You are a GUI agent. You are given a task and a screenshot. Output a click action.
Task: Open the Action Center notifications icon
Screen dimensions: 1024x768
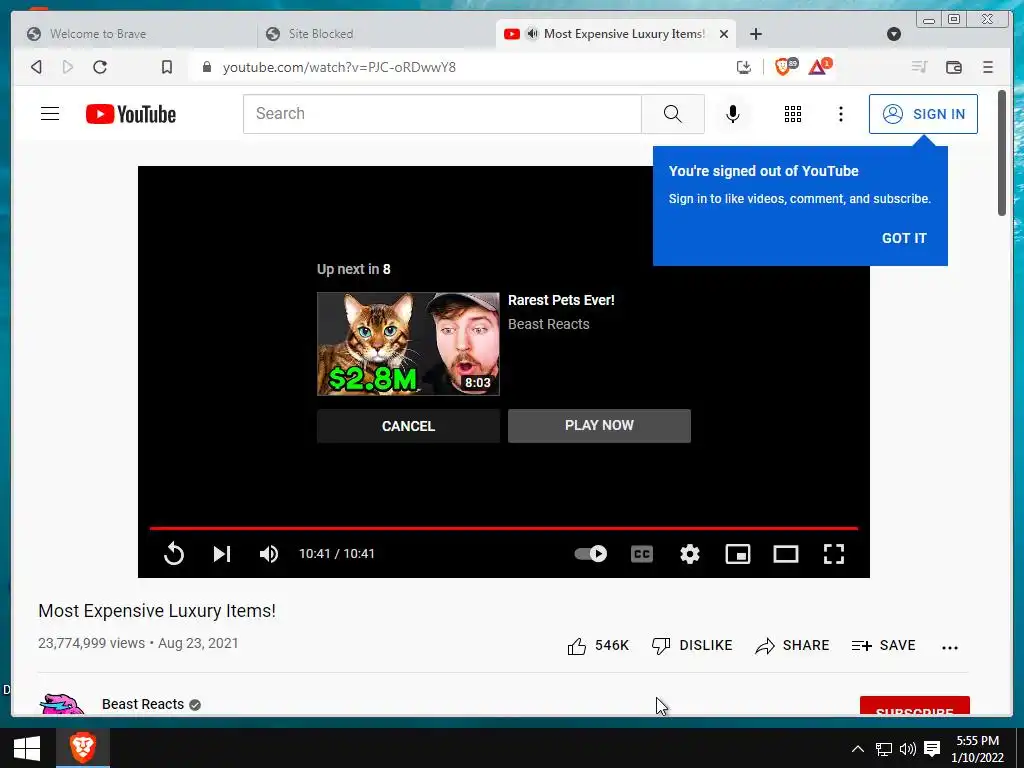pos(932,748)
